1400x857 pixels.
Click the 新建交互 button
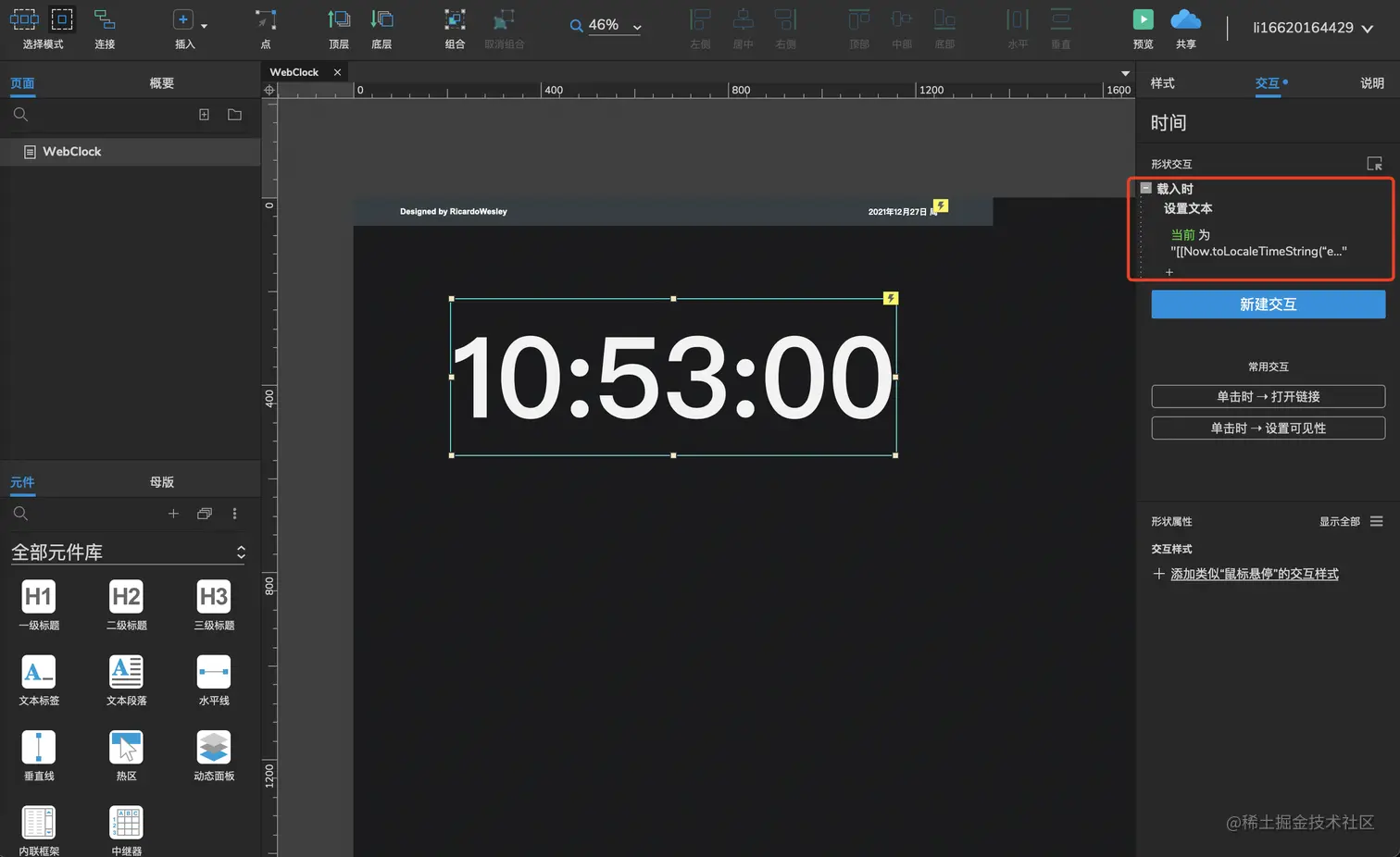coord(1269,304)
